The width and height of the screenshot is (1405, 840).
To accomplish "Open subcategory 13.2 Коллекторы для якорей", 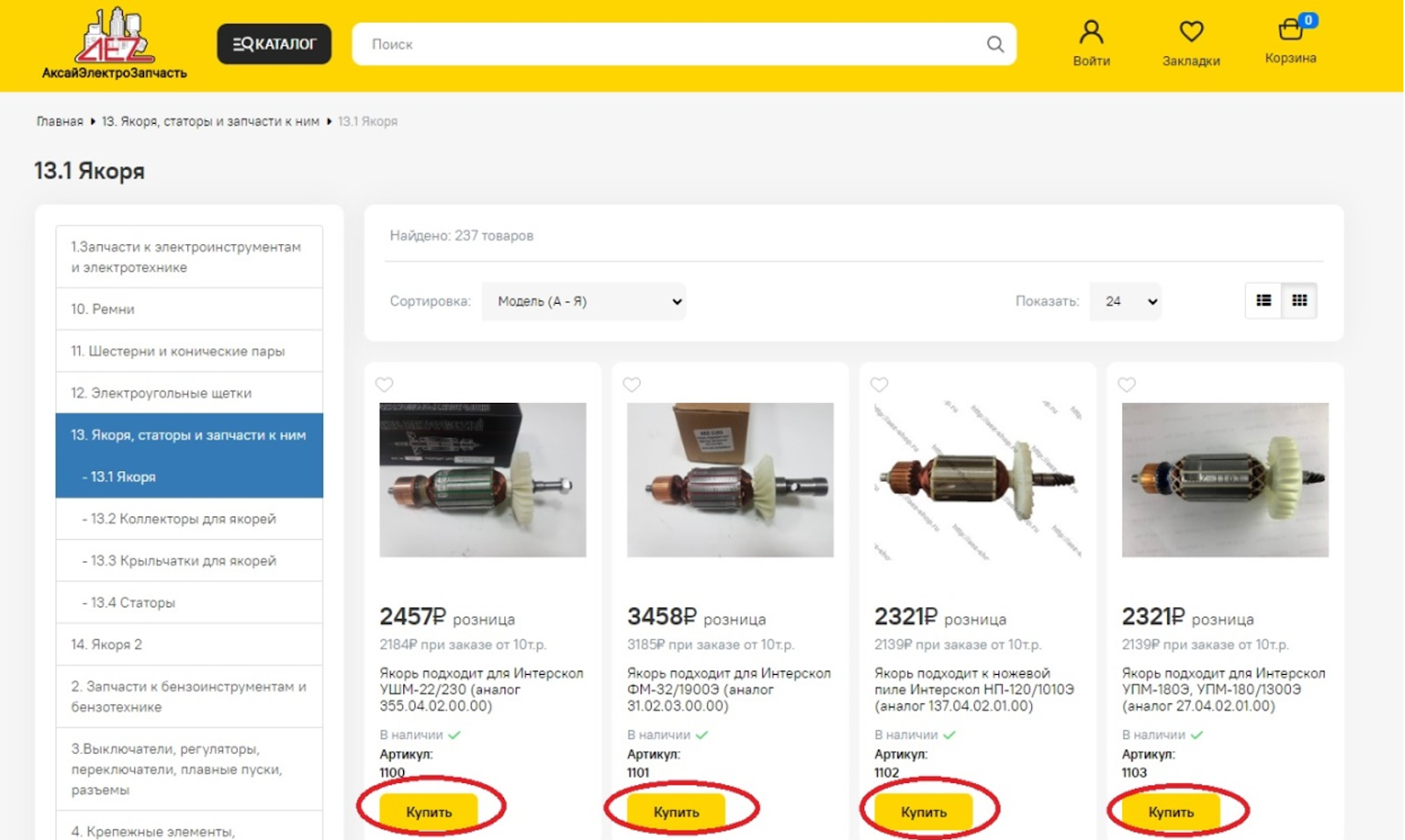I will (190, 519).
